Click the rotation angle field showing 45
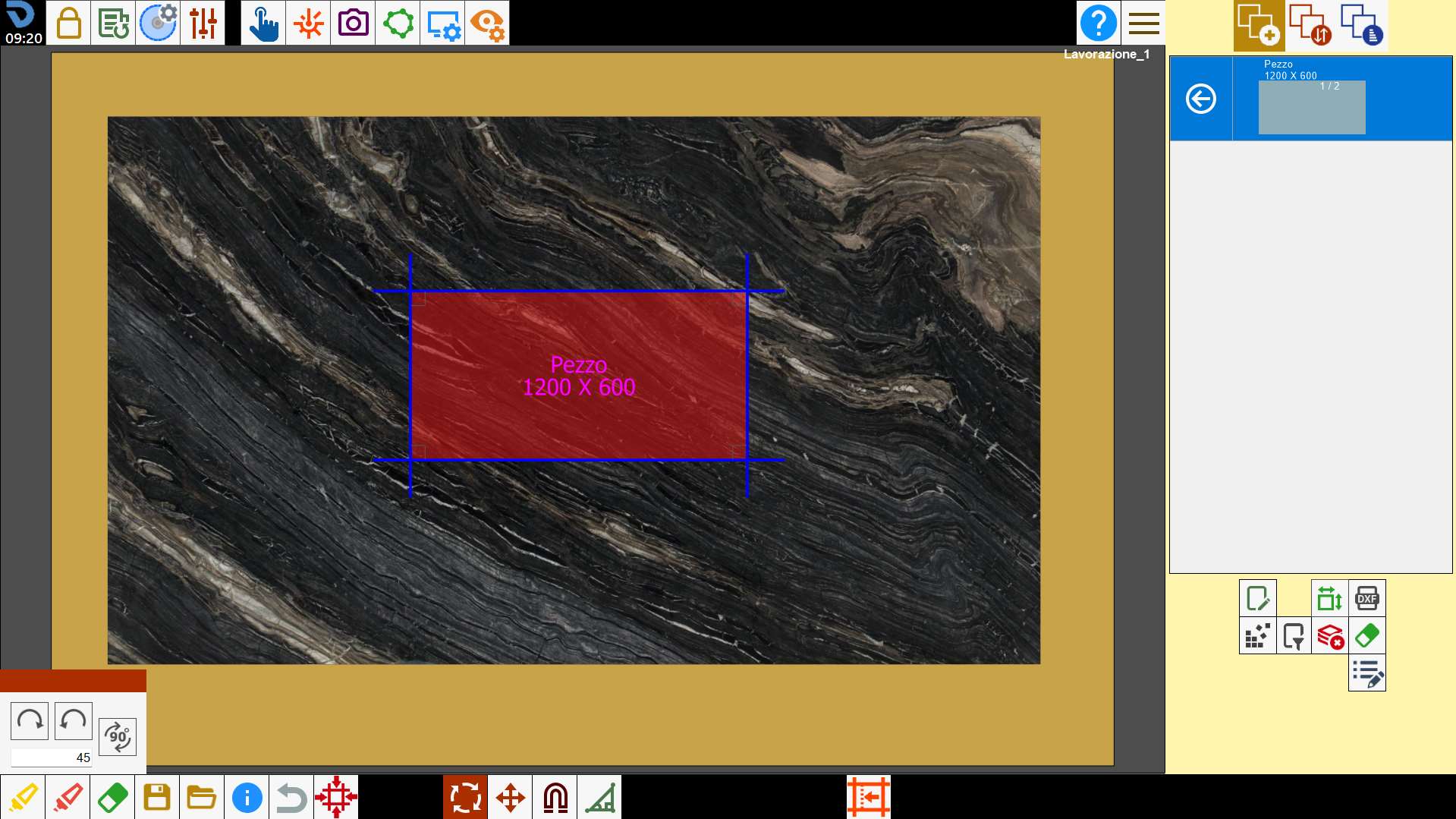 pyautogui.click(x=52, y=757)
